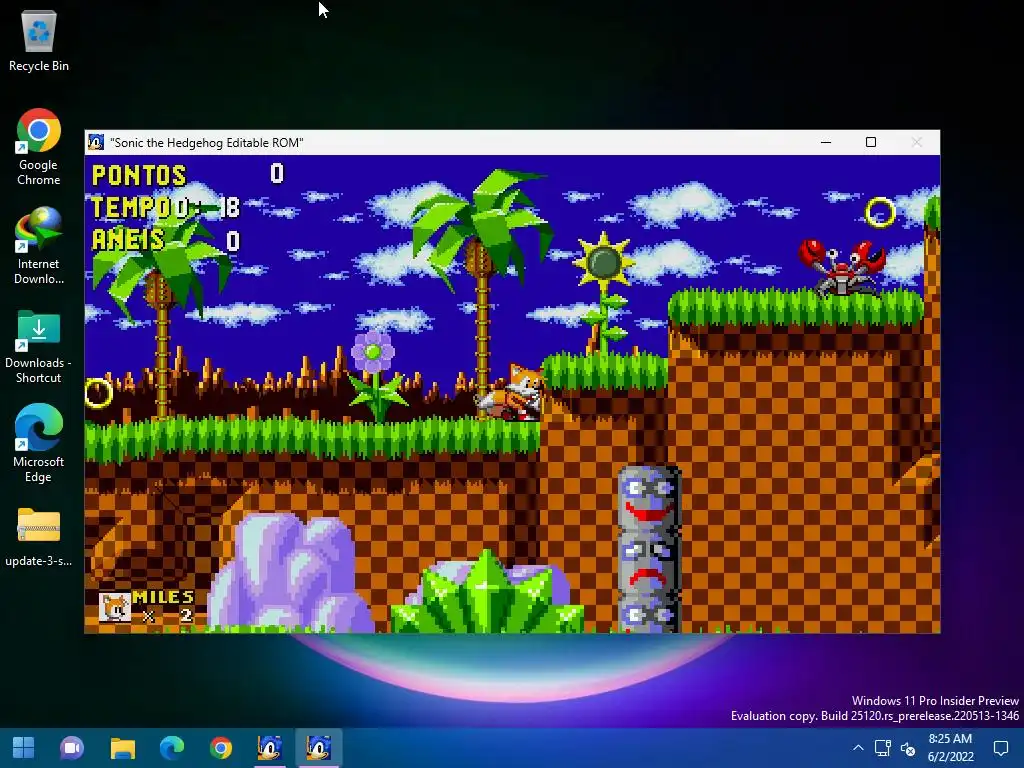The height and width of the screenshot is (768, 1024).
Task: Click the red Crabmeat enemy on the ledge
Action: [842, 266]
